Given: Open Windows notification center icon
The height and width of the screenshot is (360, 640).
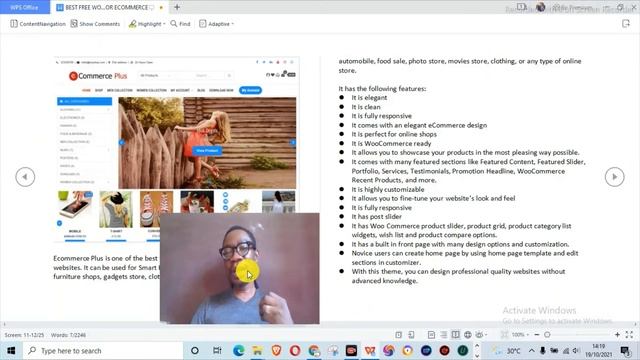Looking at the screenshot, I should [x=625, y=351].
